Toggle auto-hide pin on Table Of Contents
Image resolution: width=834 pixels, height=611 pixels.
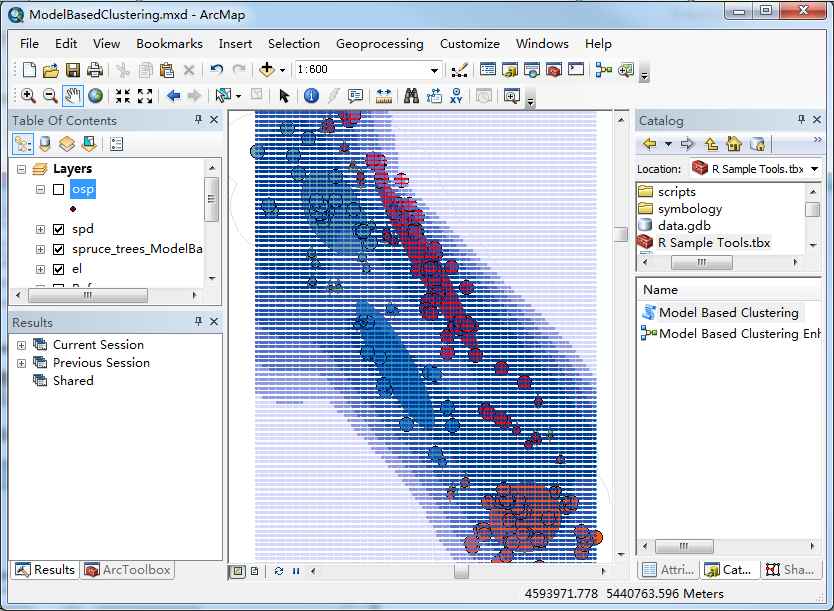(198, 120)
